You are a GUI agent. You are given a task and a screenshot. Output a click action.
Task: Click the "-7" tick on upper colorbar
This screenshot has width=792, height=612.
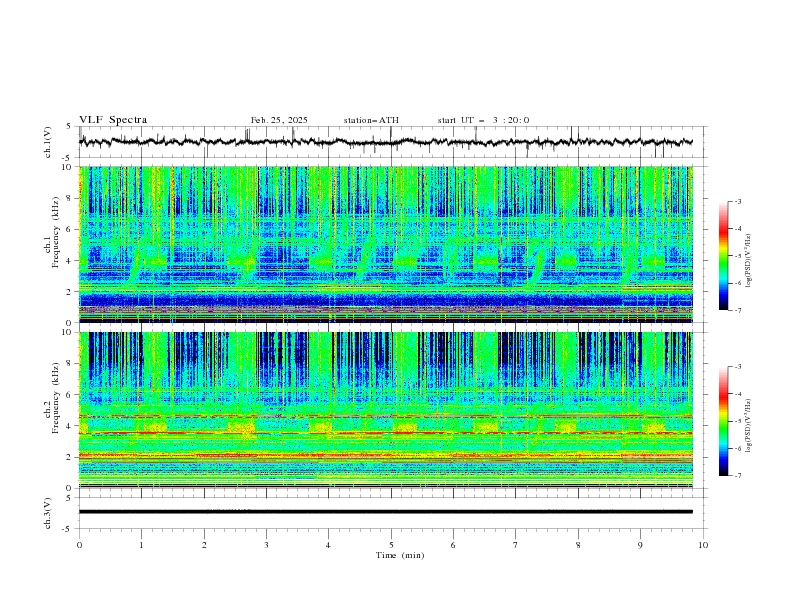[737, 310]
